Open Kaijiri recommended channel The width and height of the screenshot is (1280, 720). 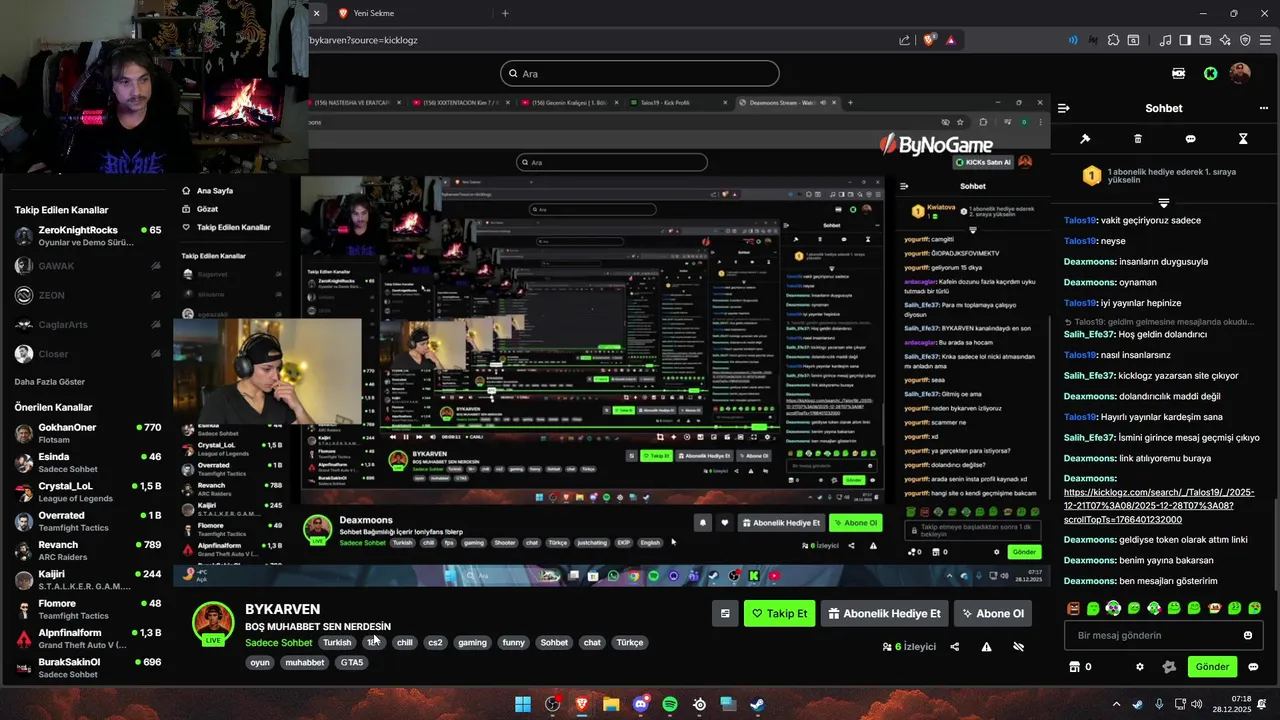(86, 580)
